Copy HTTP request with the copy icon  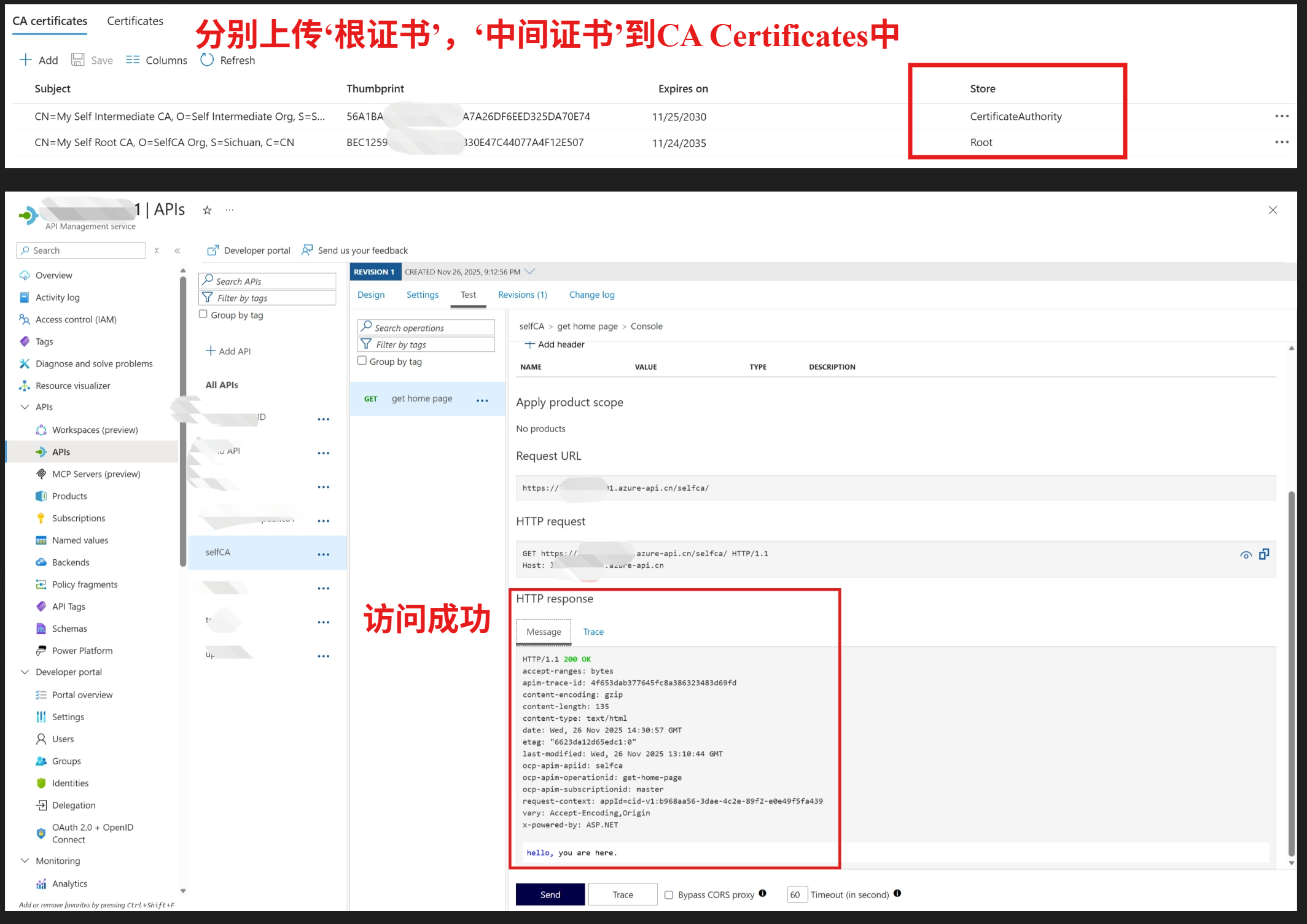point(1264,554)
